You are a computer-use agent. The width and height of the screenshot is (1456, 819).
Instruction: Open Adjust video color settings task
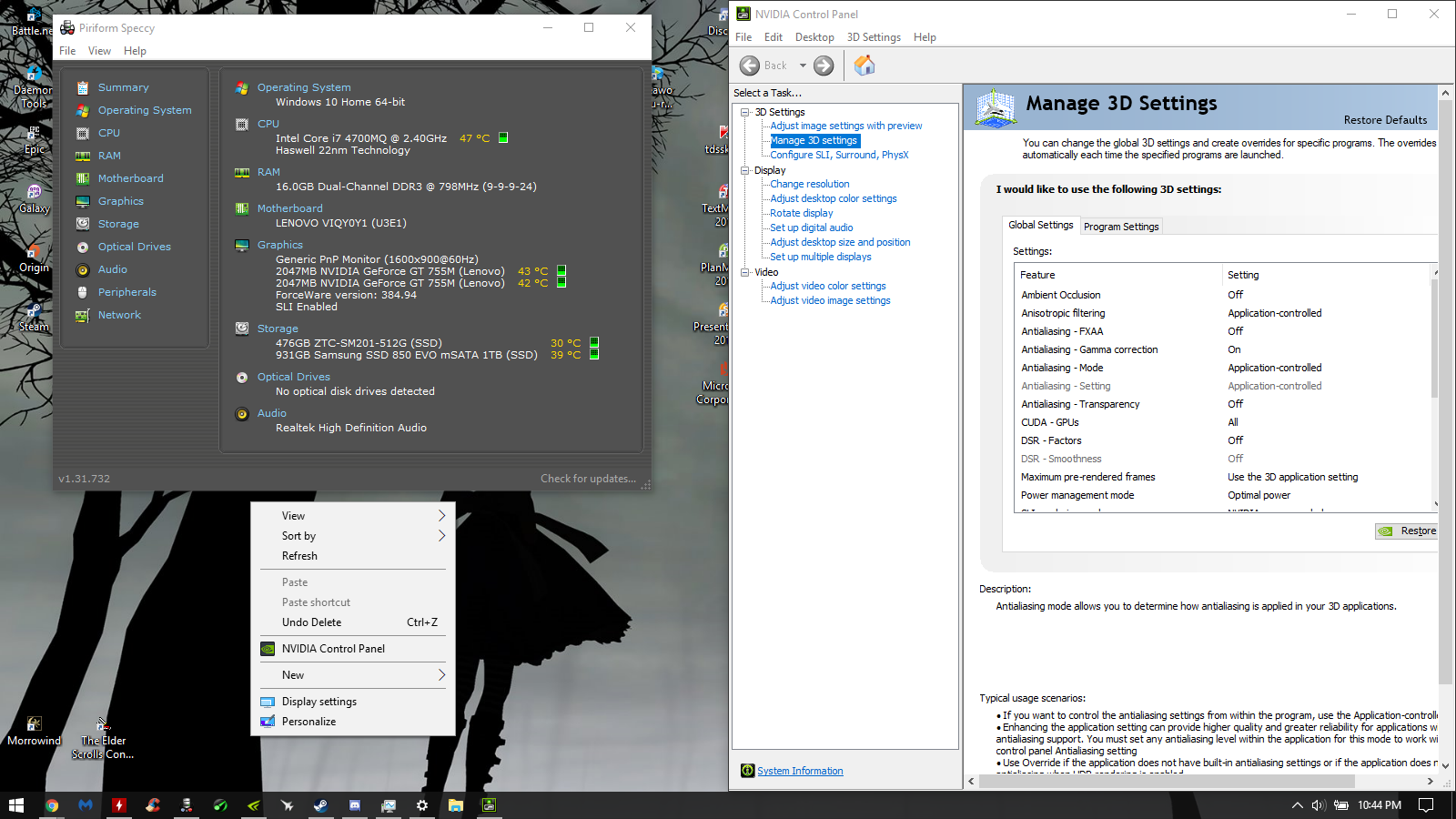point(828,287)
